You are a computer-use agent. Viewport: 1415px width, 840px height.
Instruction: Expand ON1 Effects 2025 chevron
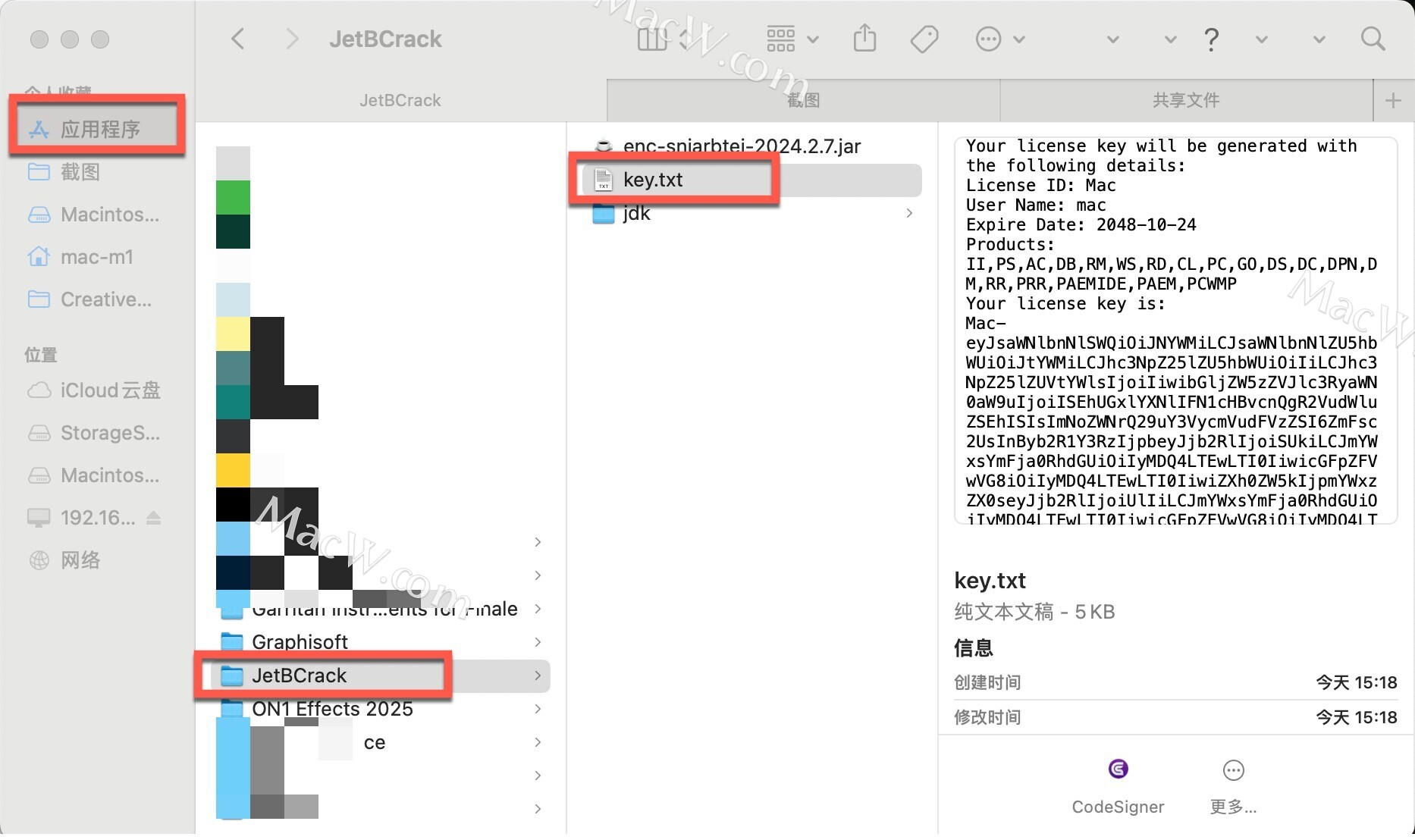[x=538, y=709]
